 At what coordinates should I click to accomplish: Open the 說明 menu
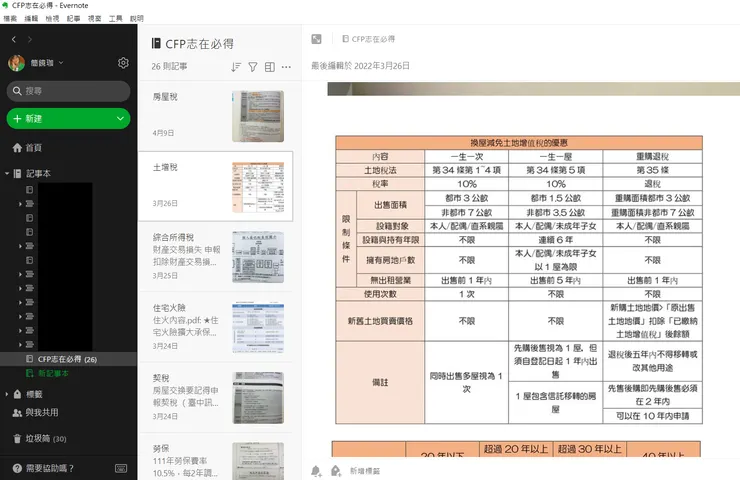pyautogui.click(x=137, y=18)
